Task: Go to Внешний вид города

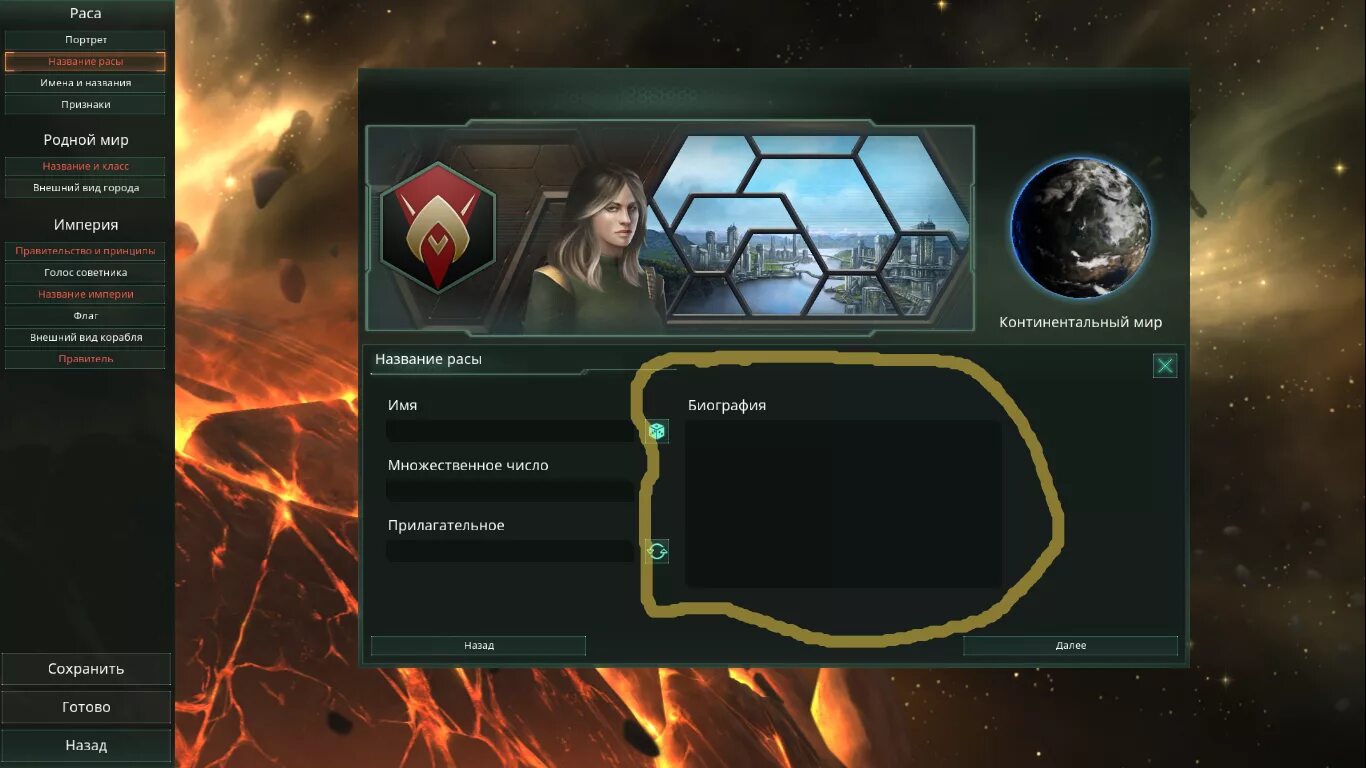Action: (x=86, y=188)
